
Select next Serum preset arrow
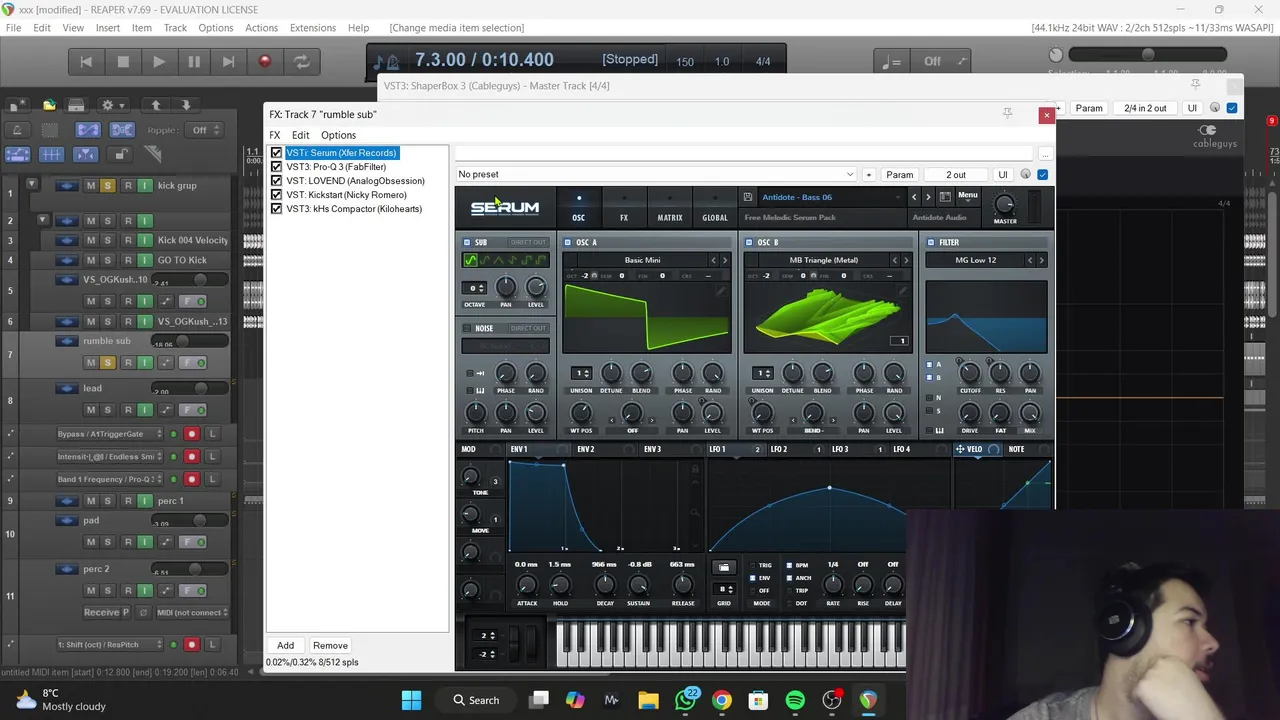click(928, 197)
